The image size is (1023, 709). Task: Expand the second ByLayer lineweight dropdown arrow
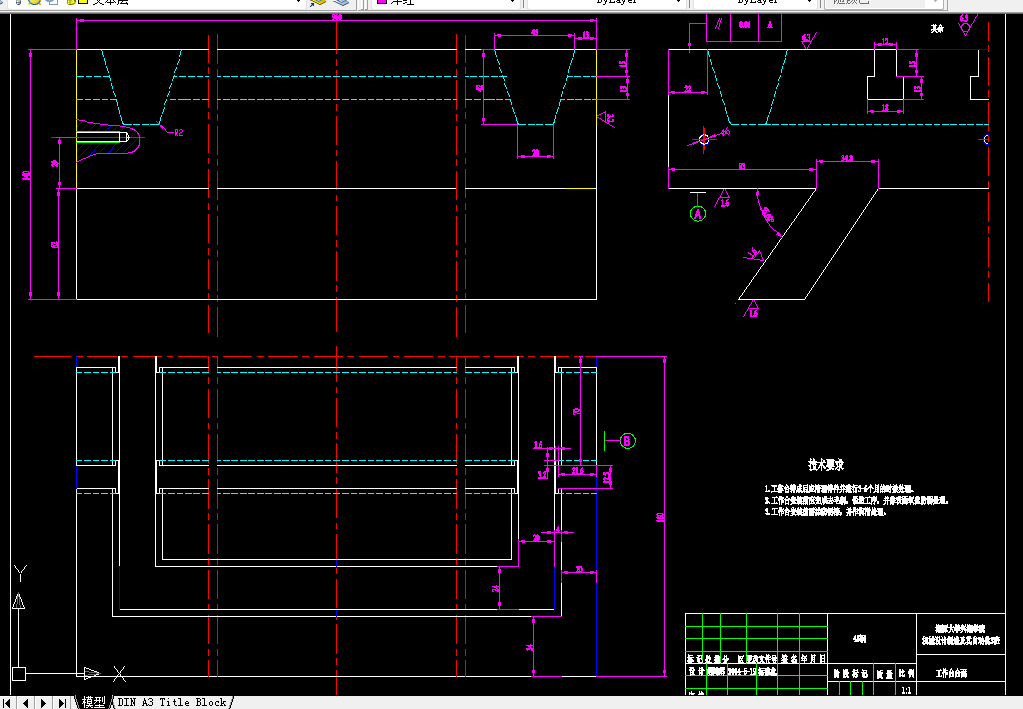[x=810, y=3]
